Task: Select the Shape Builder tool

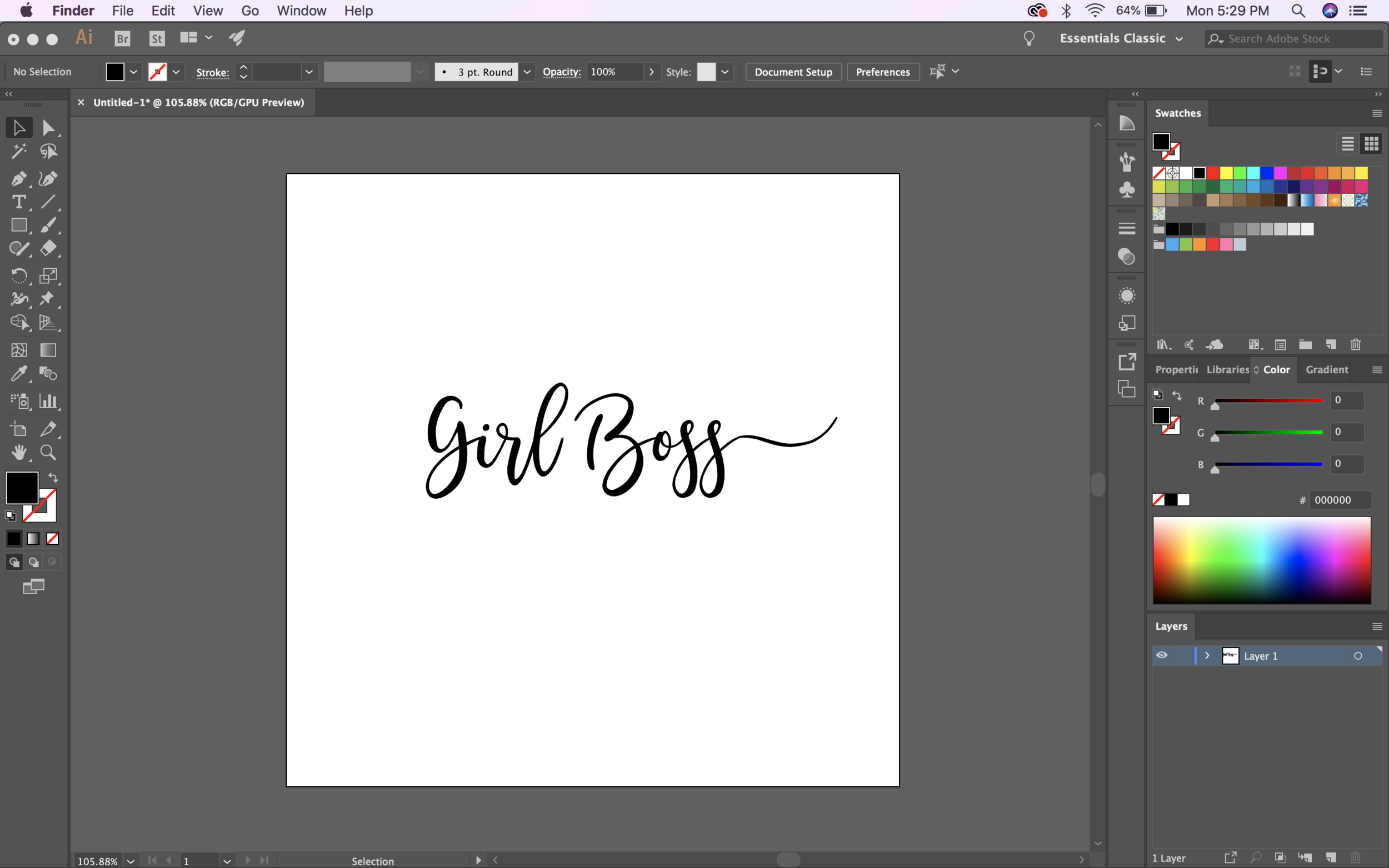Action: [x=19, y=322]
